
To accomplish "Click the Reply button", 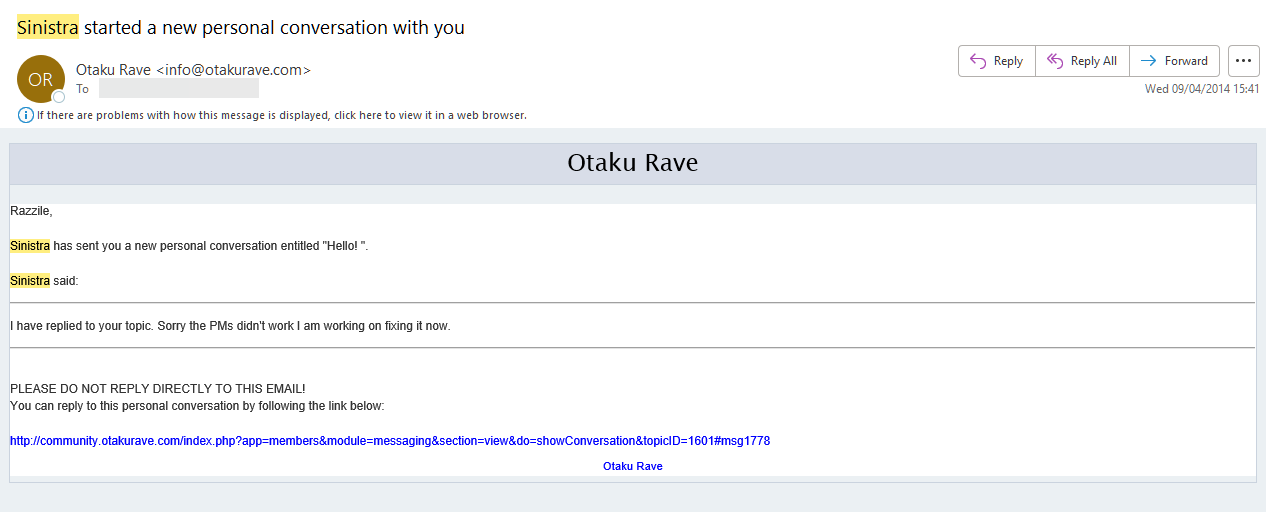I will coord(996,61).
